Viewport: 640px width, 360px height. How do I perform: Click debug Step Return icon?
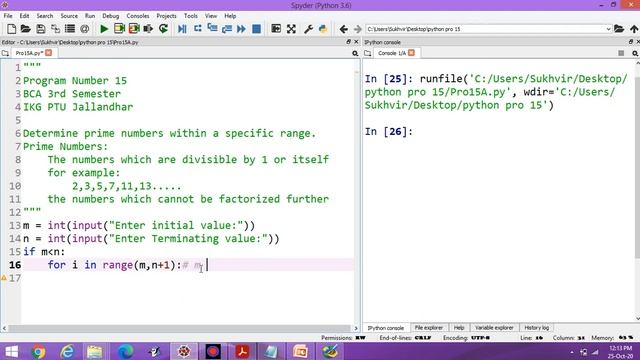(227, 29)
